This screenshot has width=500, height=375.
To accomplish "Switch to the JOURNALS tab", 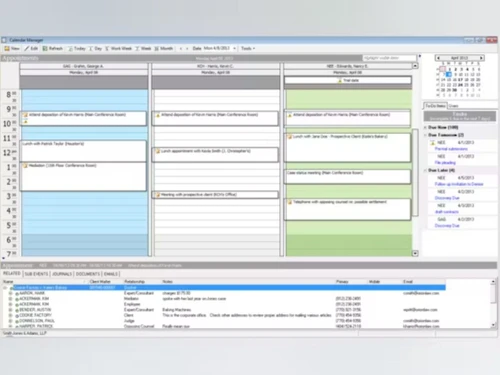I will [x=62, y=274].
